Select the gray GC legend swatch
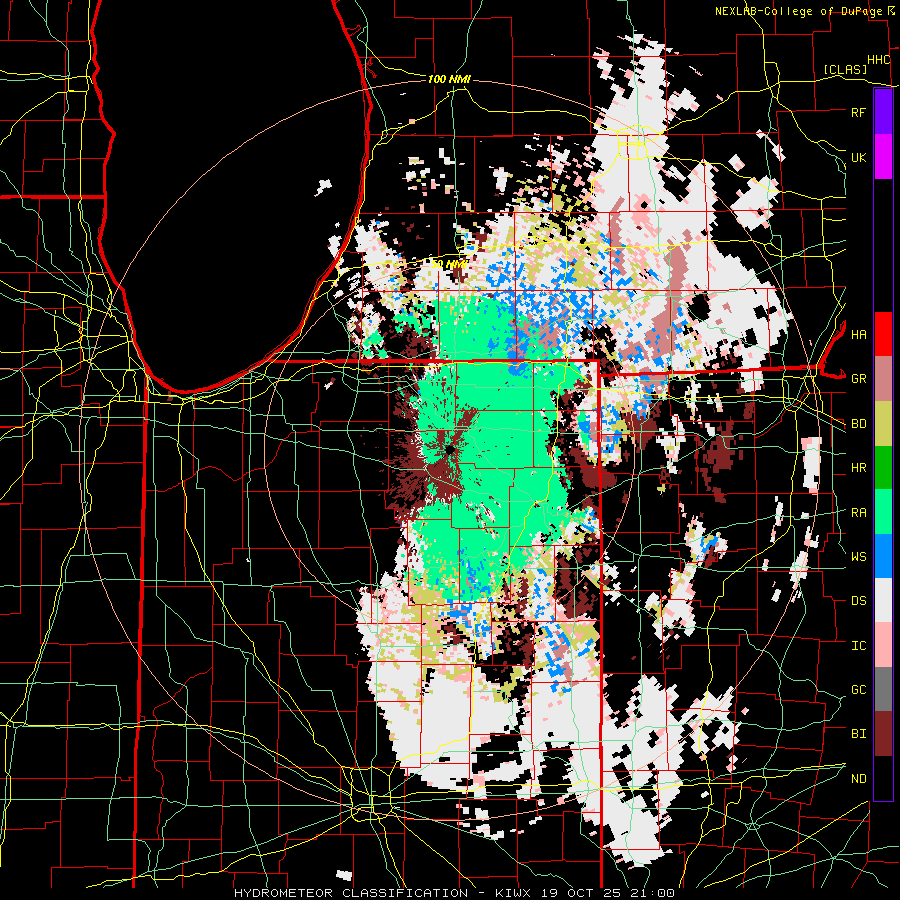900x900 pixels. 883,689
